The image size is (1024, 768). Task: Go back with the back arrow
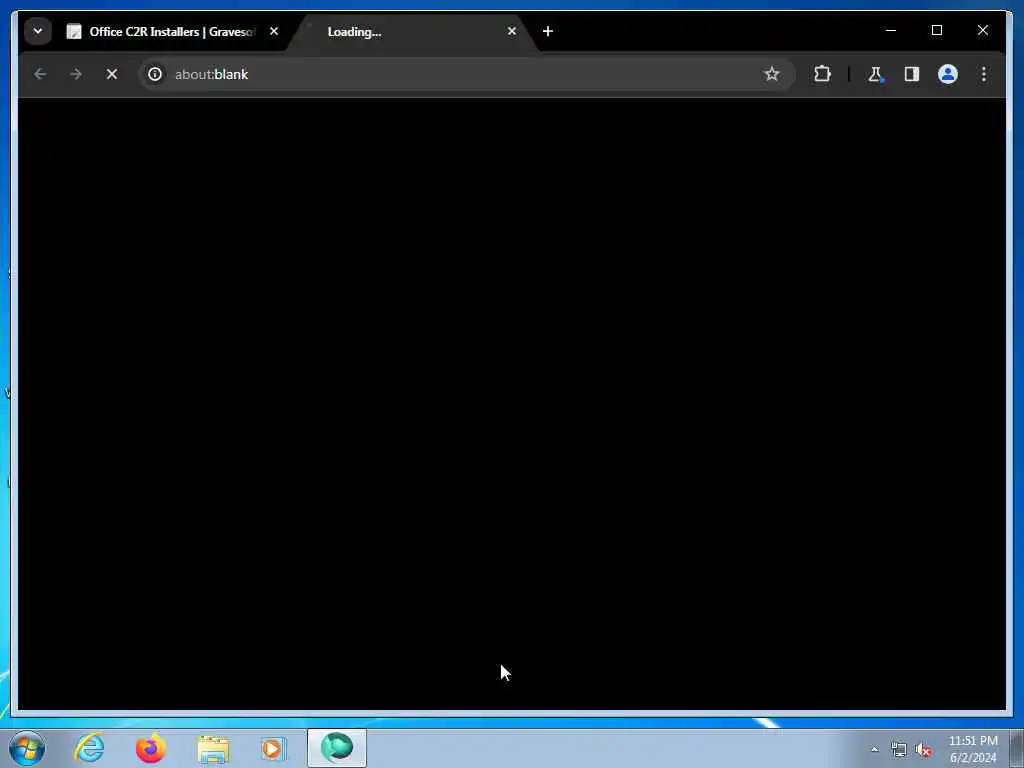(x=40, y=74)
